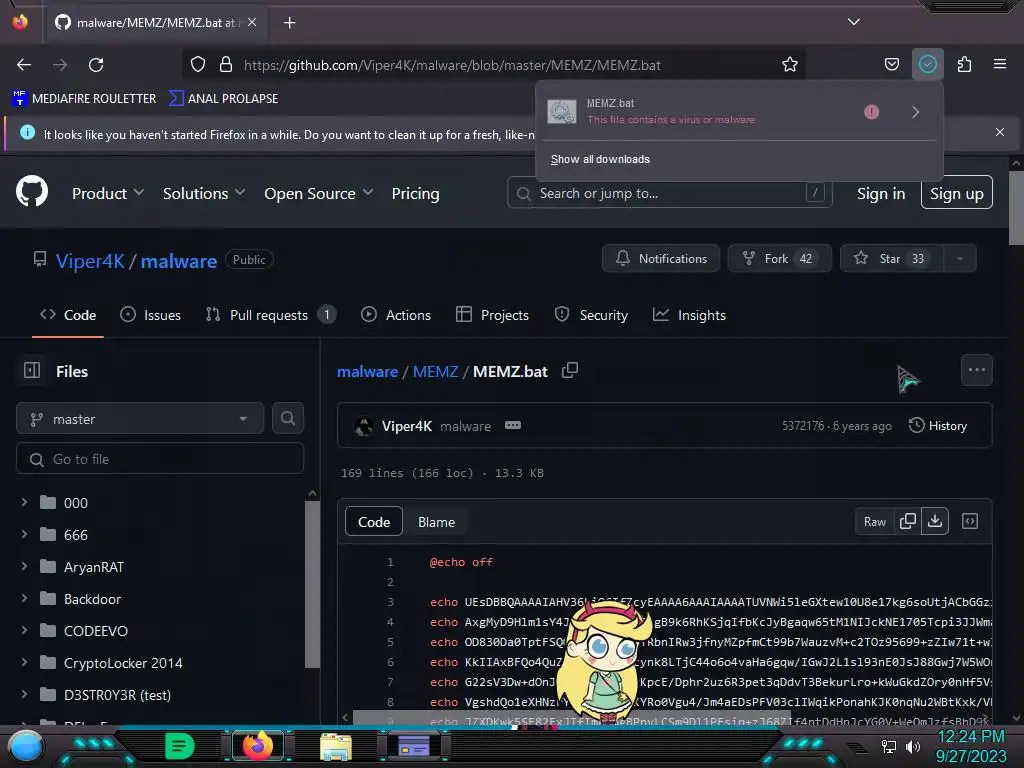Click Sign in
The image size is (1024, 768).
[x=881, y=193]
